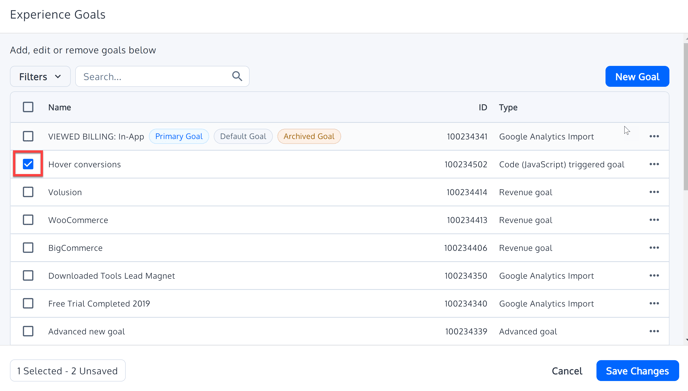688x391 pixels.
Task: Click the Primary Goal tag
Action: point(179,136)
